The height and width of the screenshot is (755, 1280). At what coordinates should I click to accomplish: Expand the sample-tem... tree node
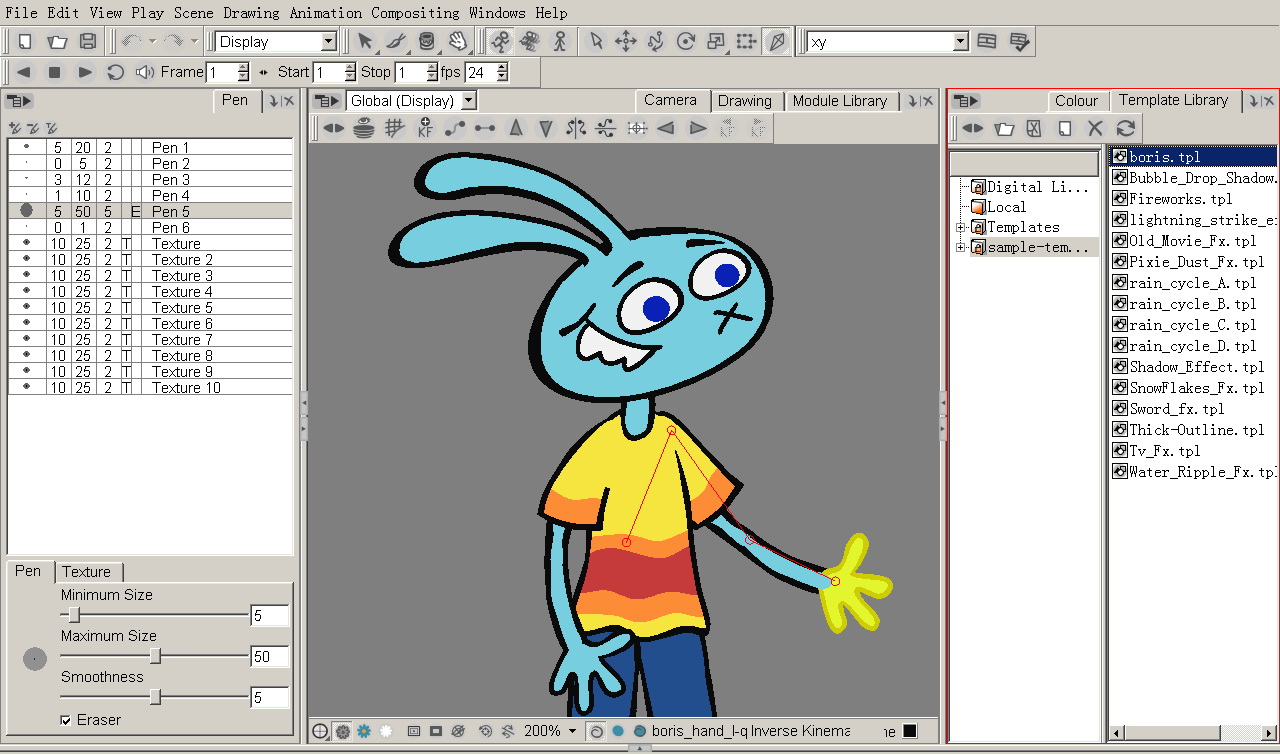click(x=961, y=247)
